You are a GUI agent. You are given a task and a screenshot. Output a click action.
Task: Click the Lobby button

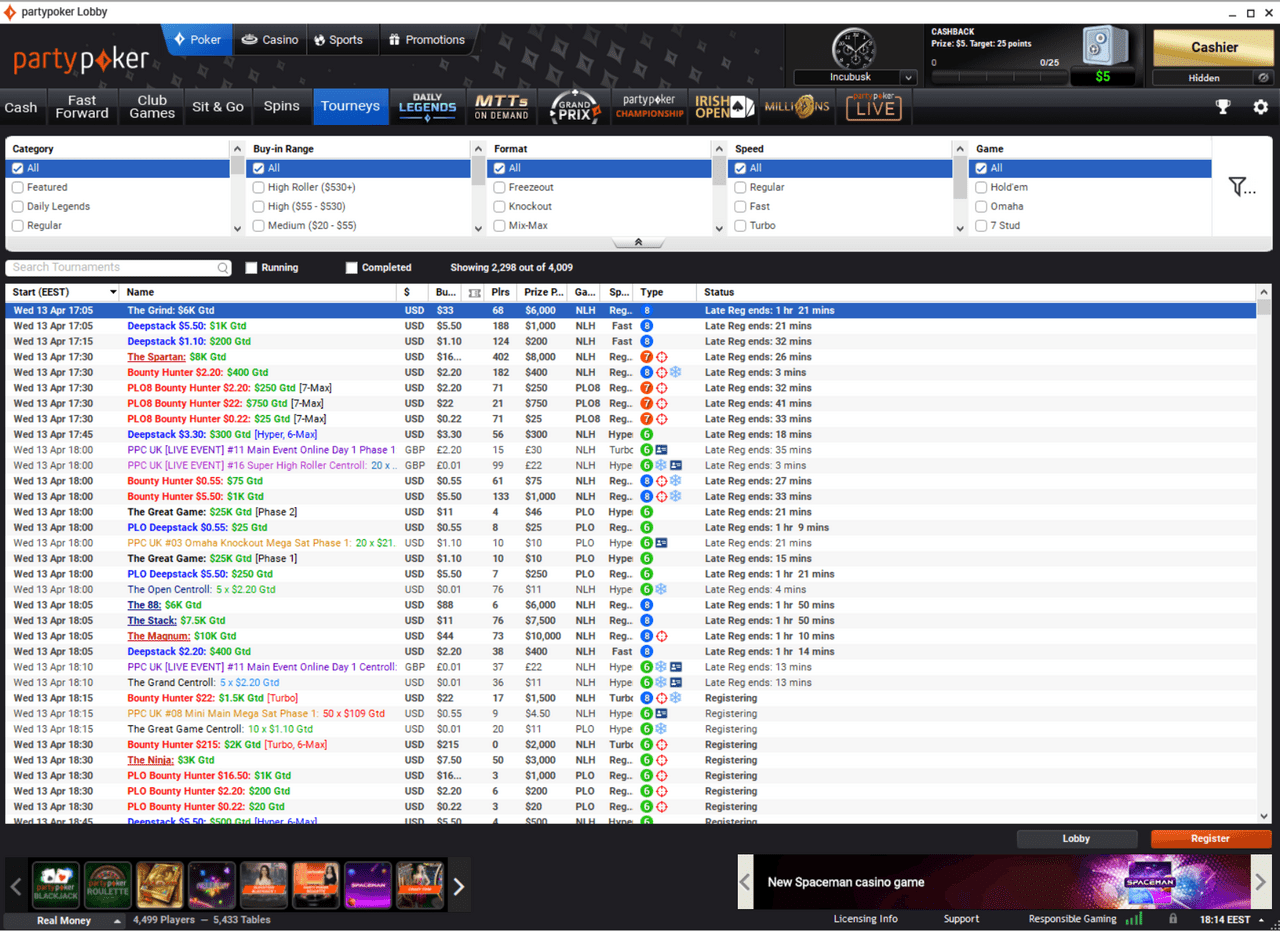(1077, 839)
